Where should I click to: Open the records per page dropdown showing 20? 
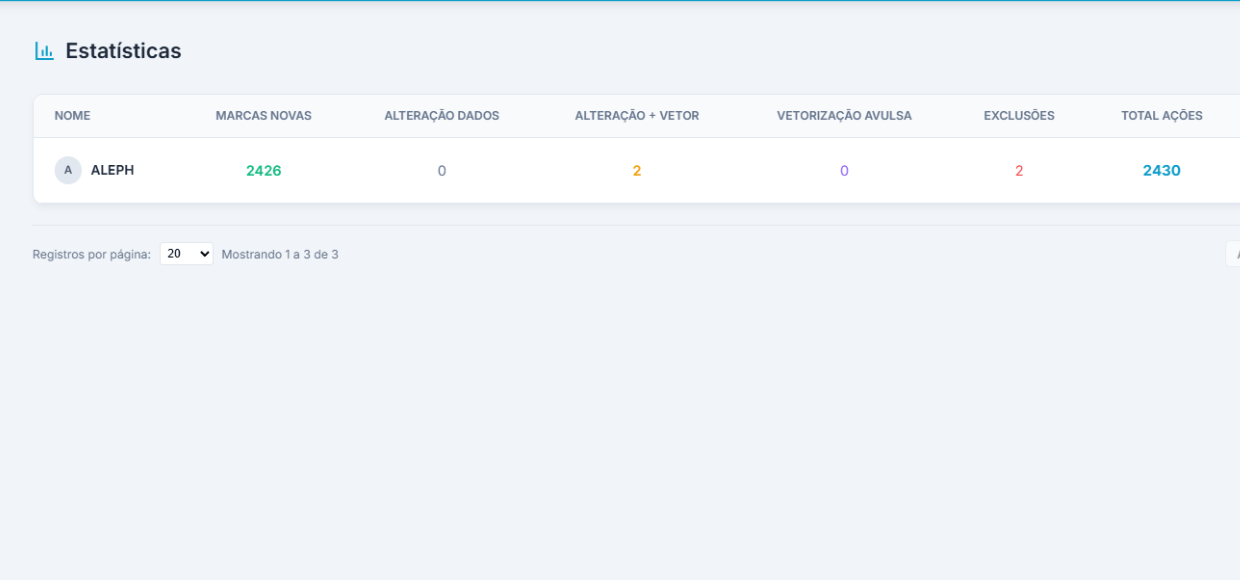pyautogui.click(x=186, y=254)
